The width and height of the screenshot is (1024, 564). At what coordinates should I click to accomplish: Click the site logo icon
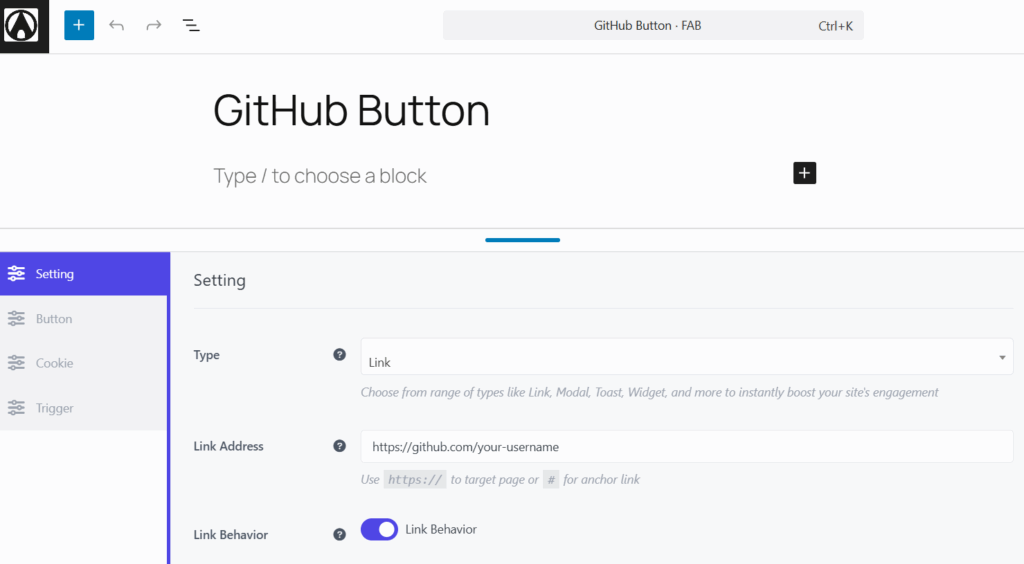24,26
